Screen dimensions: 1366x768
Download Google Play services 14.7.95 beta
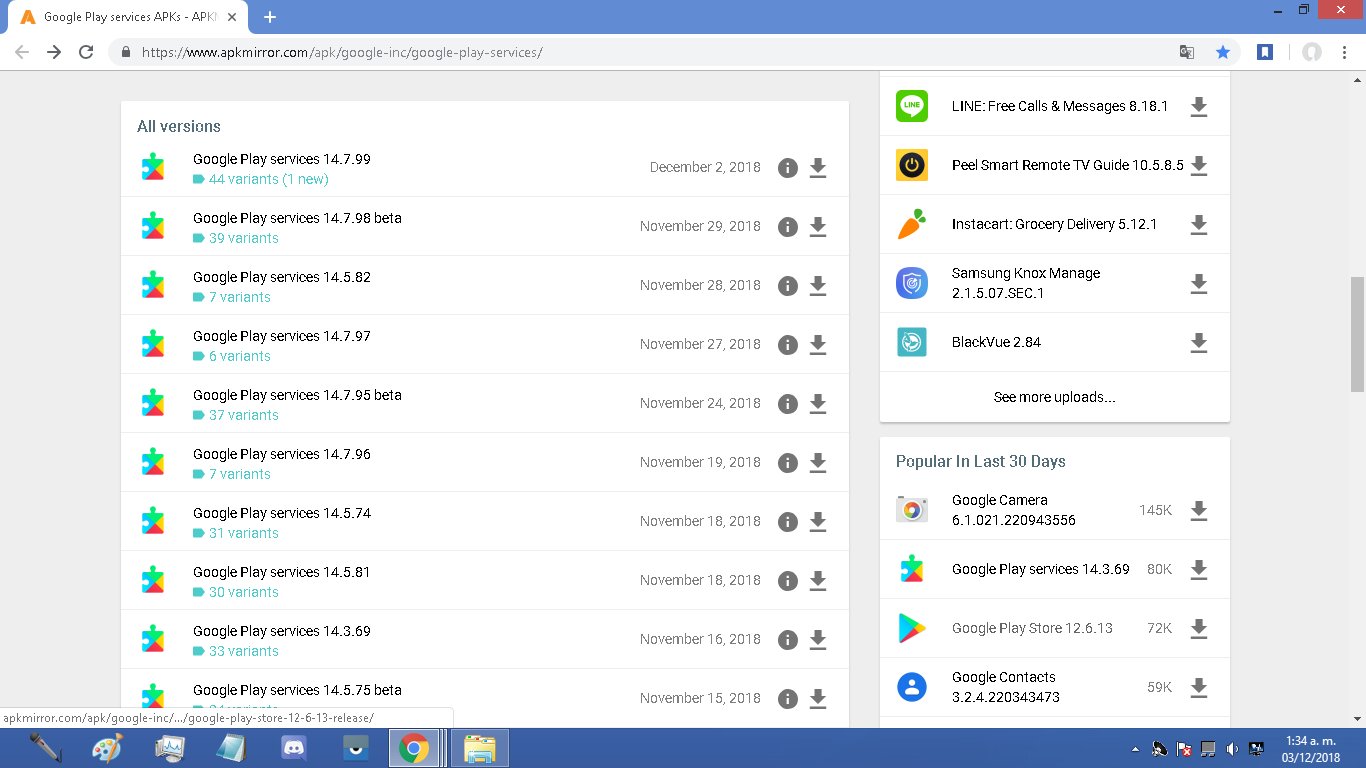pyautogui.click(x=817, y=404)
